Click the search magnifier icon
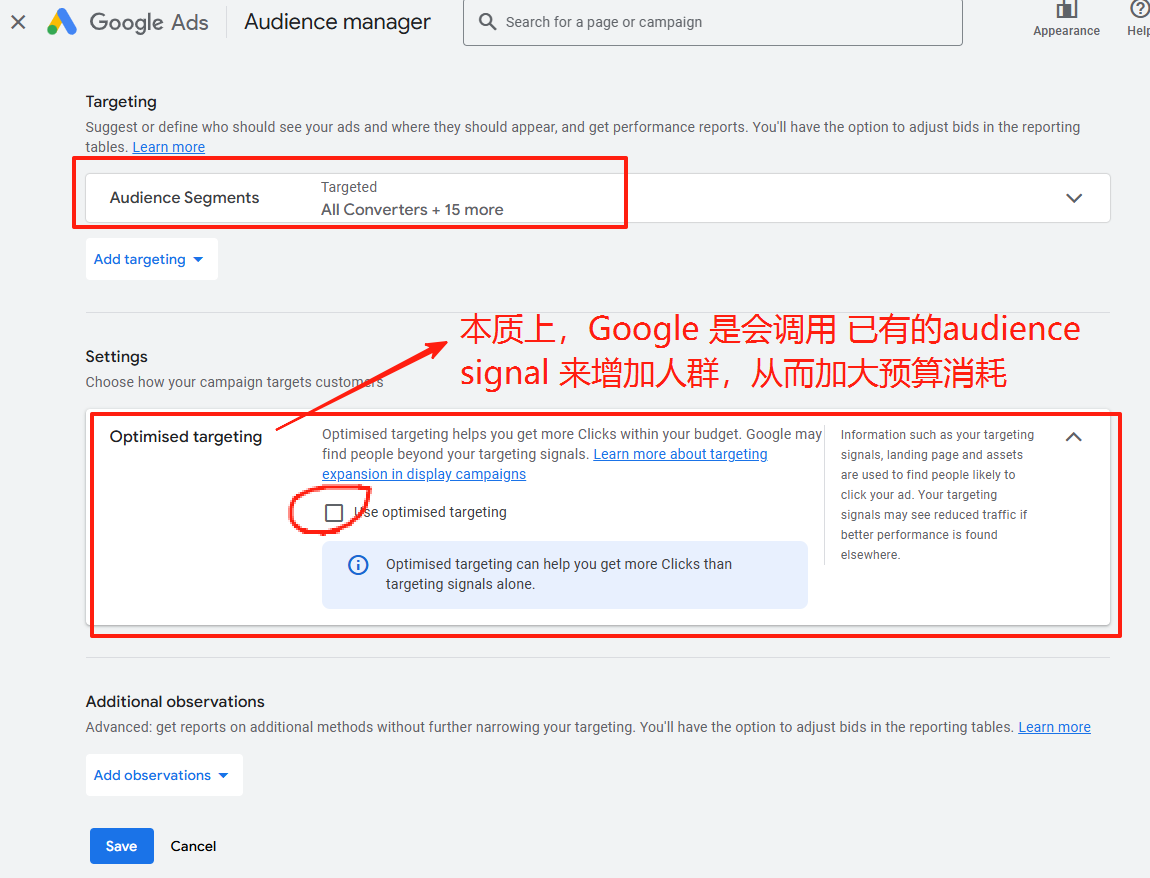 (x=487, y=22)
